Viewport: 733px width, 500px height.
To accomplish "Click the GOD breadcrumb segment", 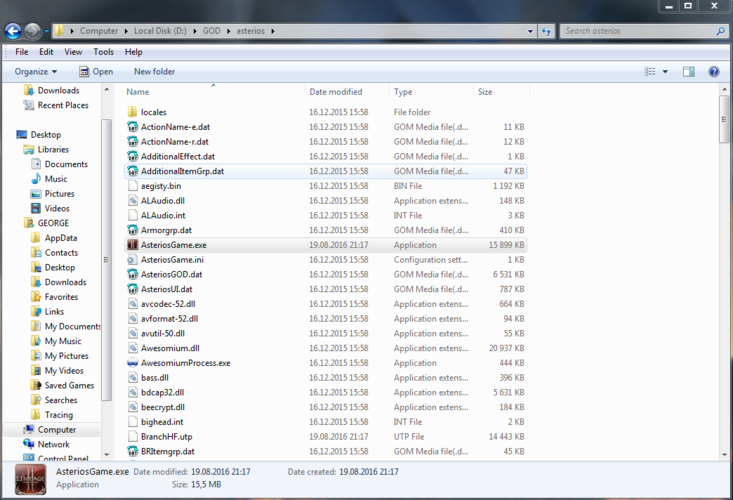I will coord(211,31).
